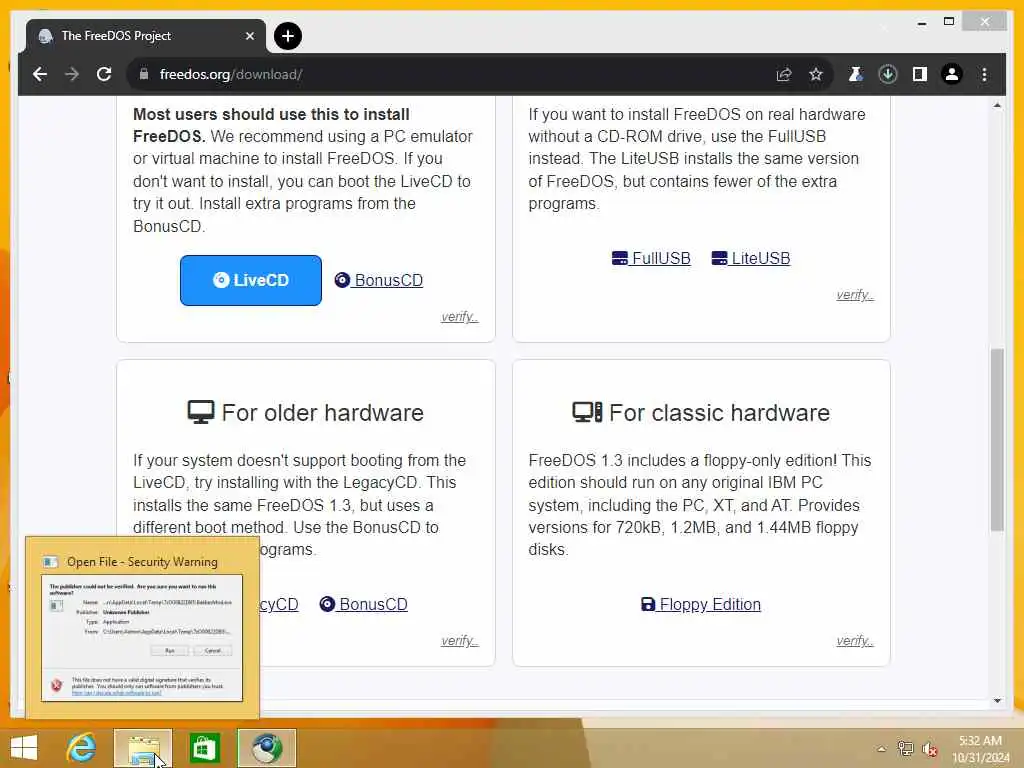
Task: Minimize the browser window
Action: pos(921,23)
